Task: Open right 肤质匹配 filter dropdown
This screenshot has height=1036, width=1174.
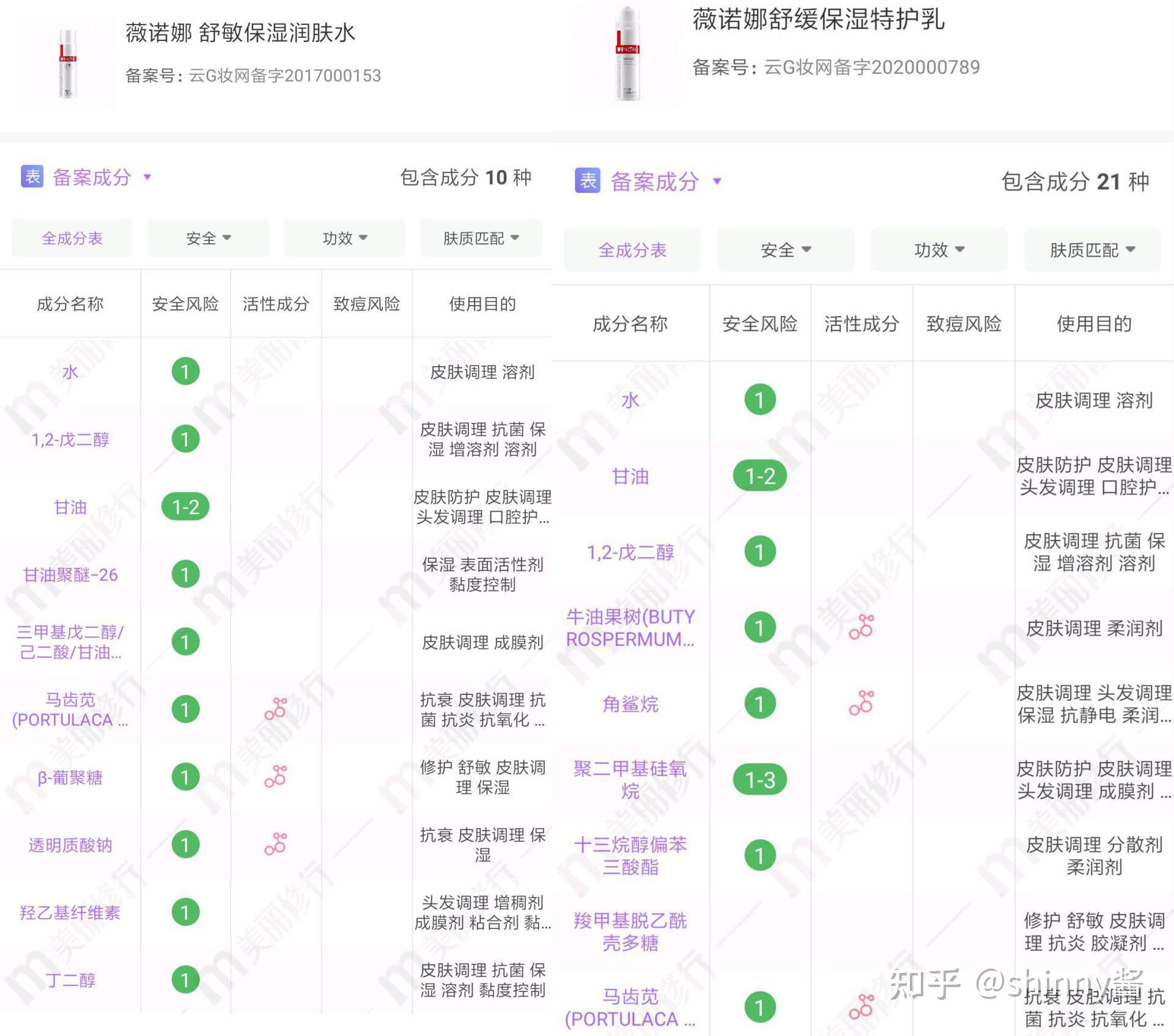Action: point(1092,249)
